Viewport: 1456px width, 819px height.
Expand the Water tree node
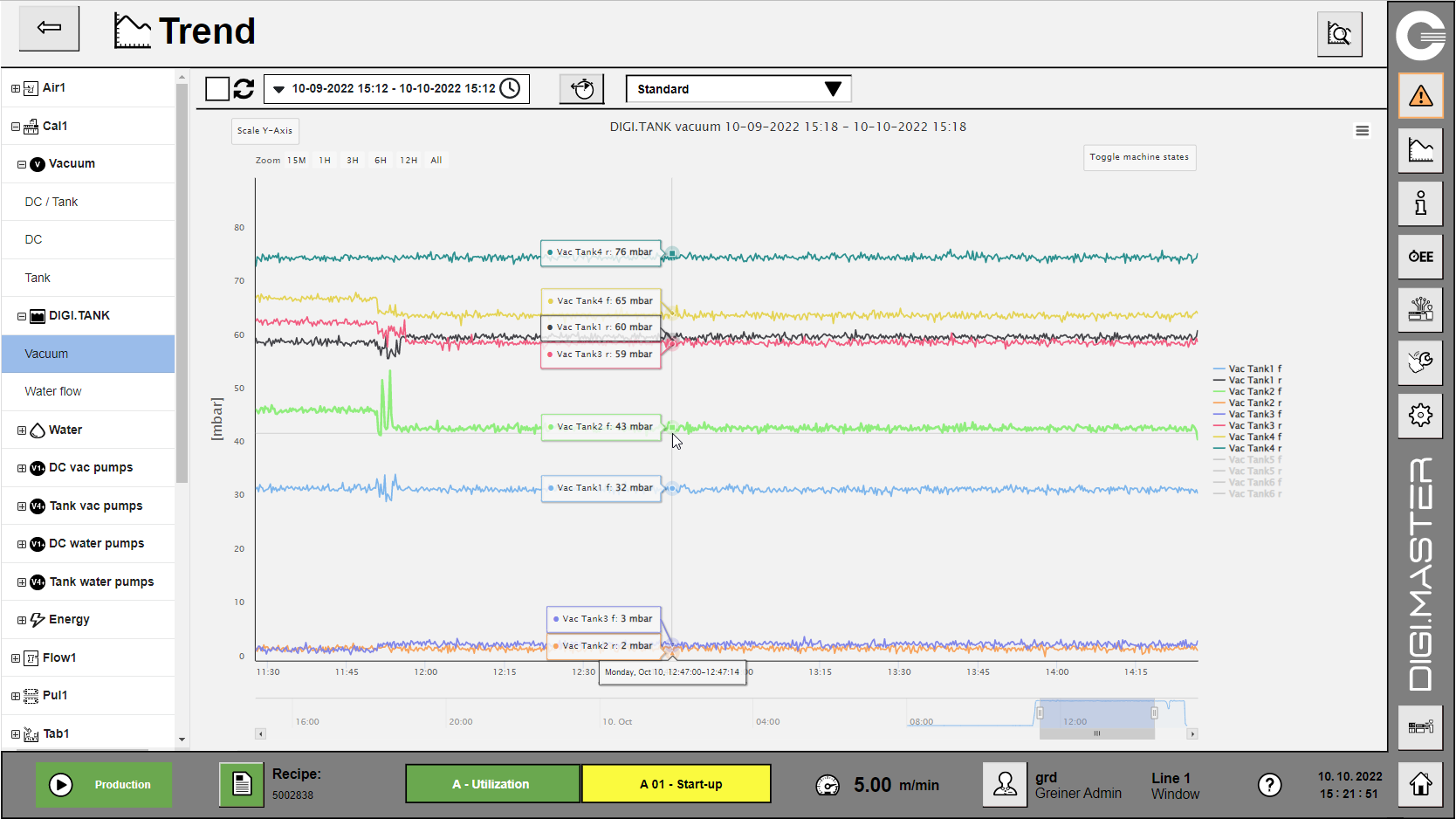coord(22,430)
